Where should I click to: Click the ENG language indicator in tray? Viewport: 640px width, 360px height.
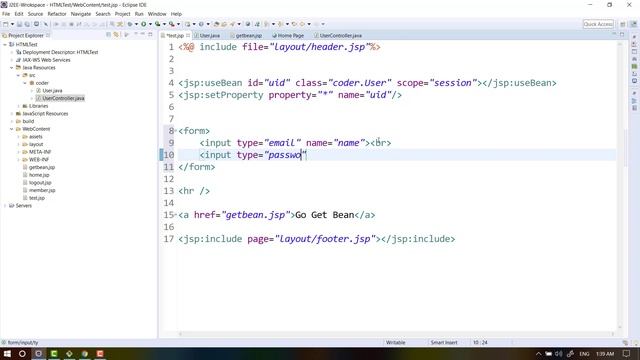(x=584, y=353)
